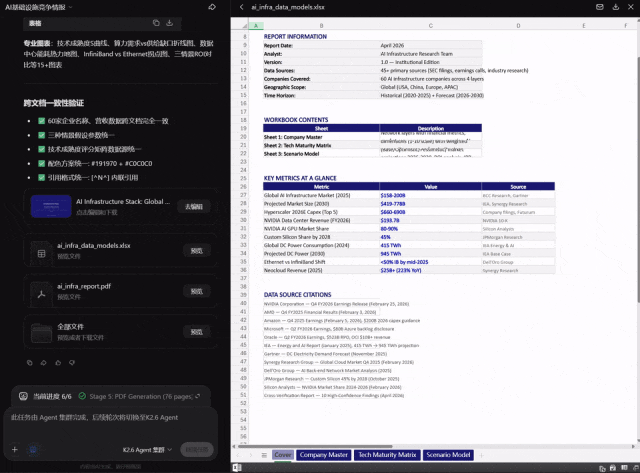Open the K2.6 Agent 集群 model dropdown
The height and width of the screenshot is (473, 640).
click(x=150, y=449)
